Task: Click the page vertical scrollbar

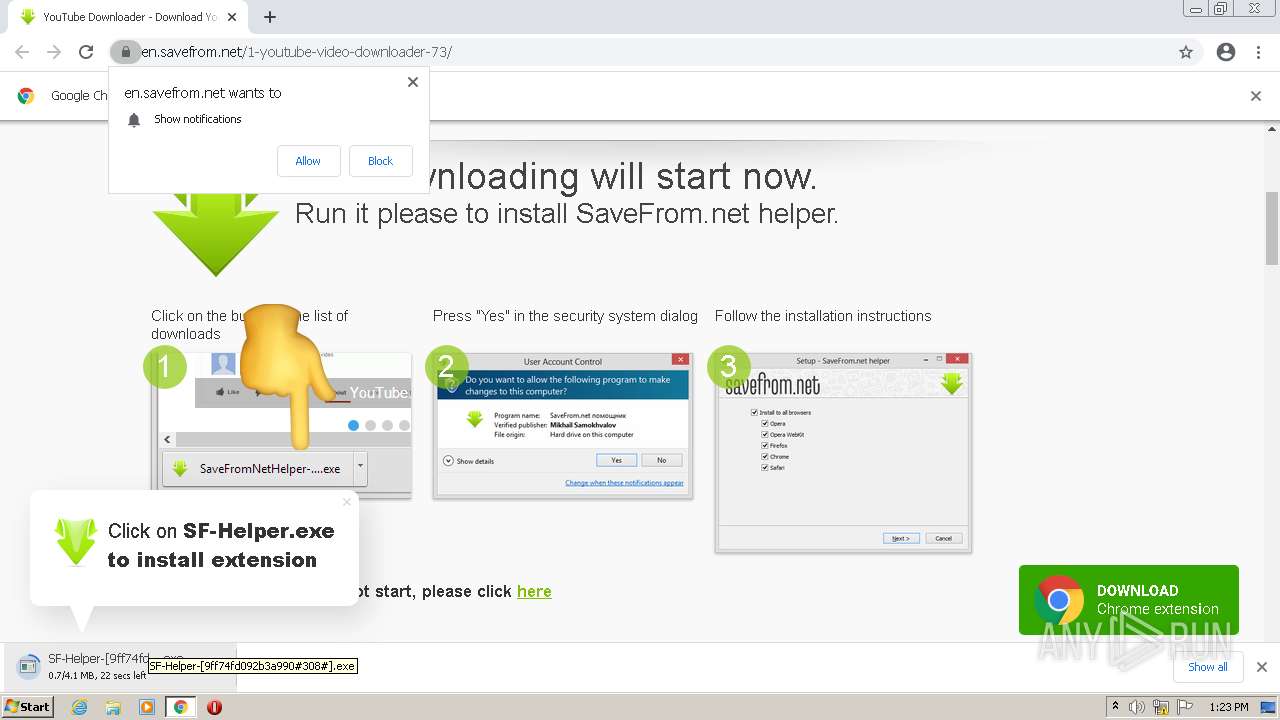Action: tap(1271, 228)
